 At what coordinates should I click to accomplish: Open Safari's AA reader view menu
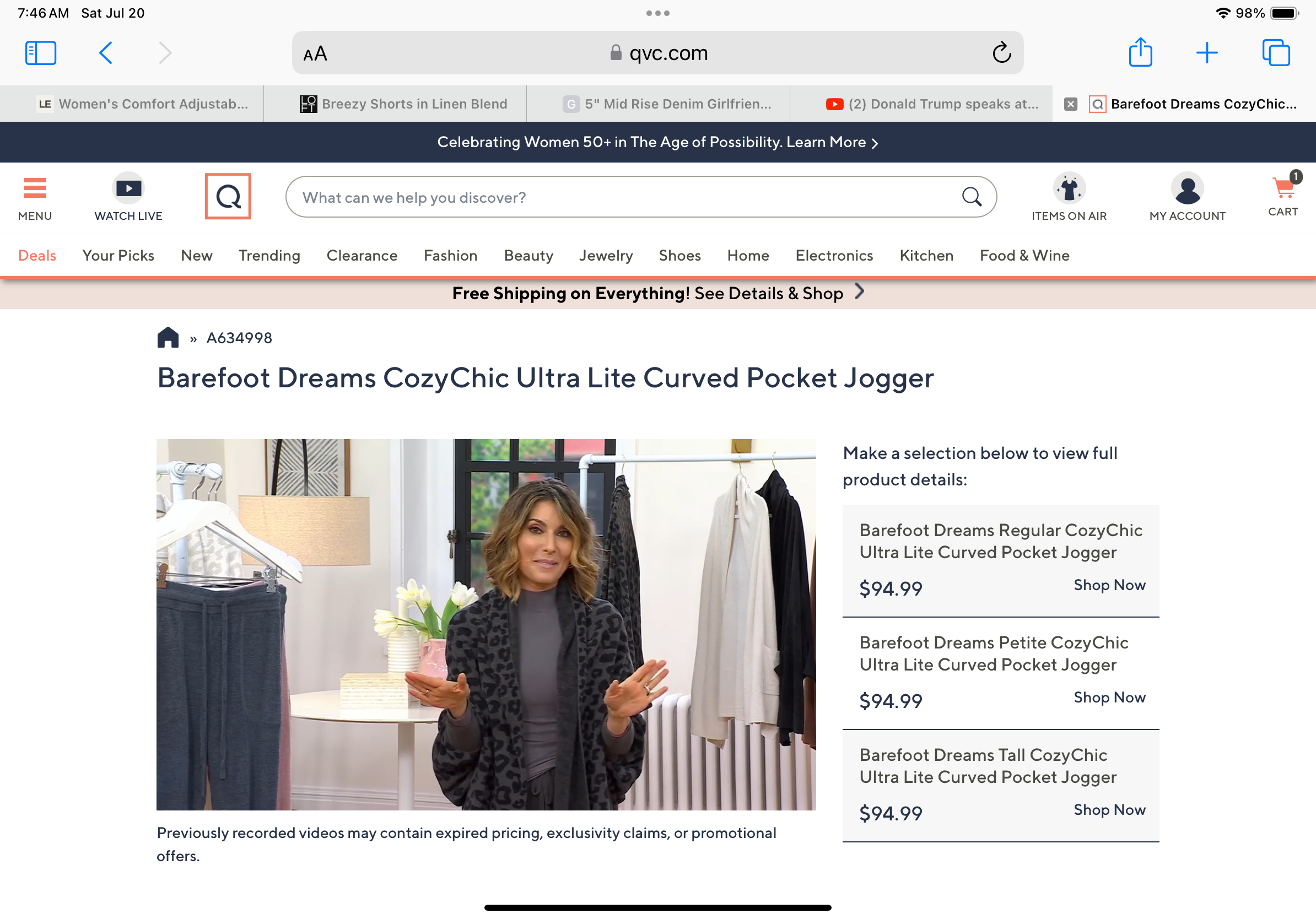(315, 54)
